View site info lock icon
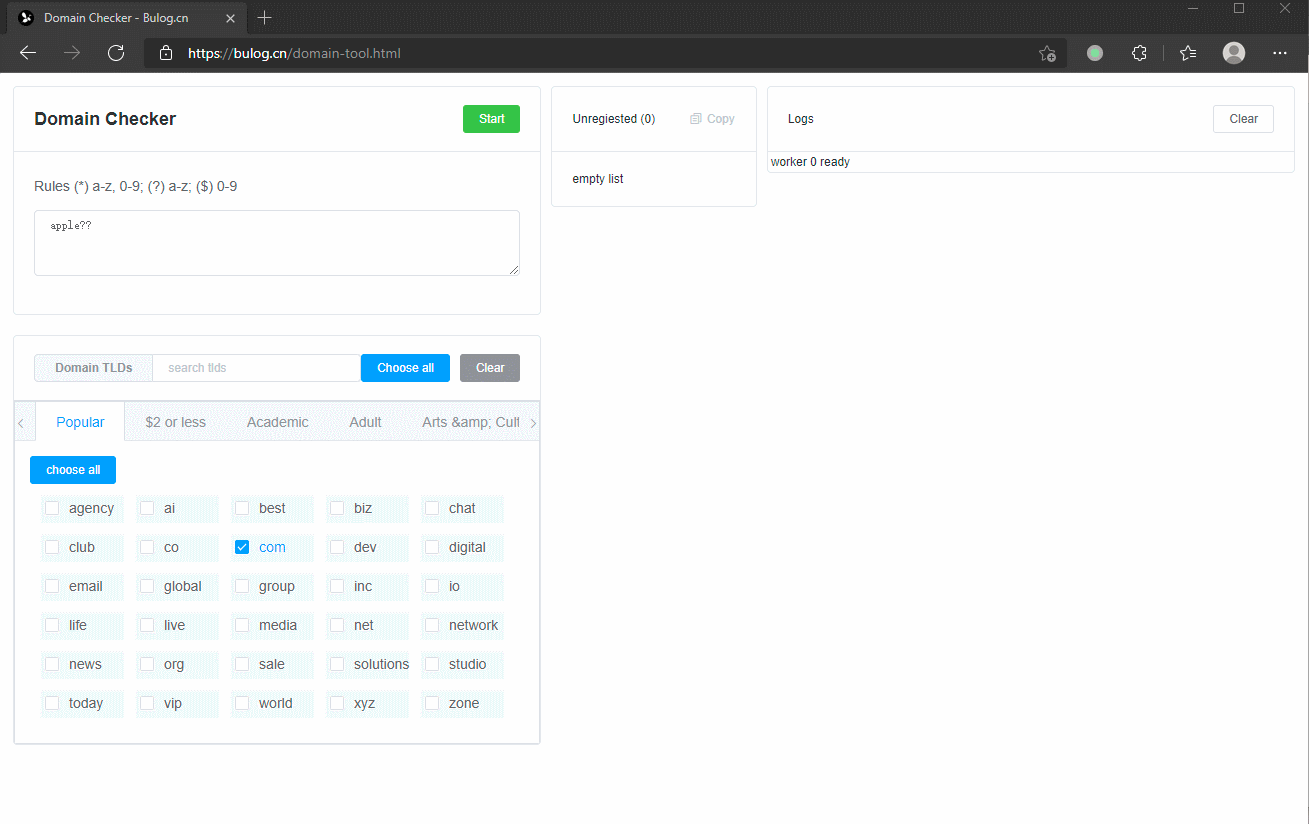 [x=166, y=53]
